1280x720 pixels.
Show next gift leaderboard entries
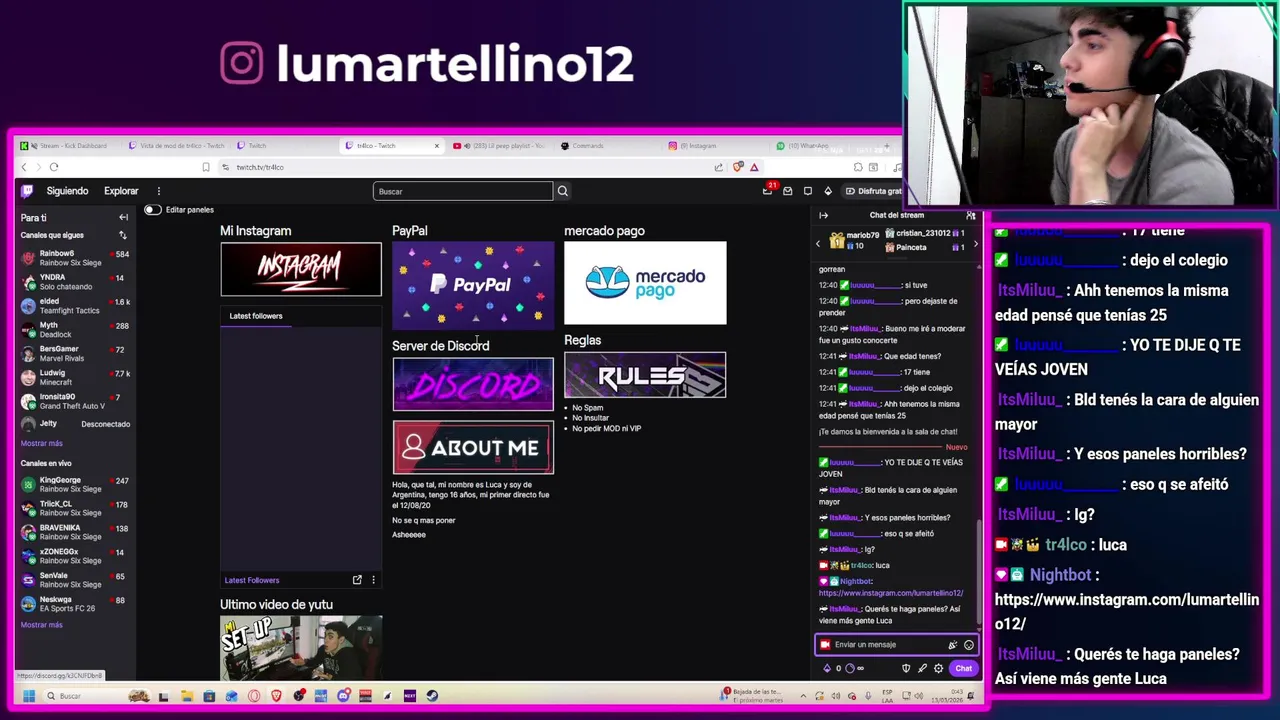pyautogui.click(x=976, y=243)
